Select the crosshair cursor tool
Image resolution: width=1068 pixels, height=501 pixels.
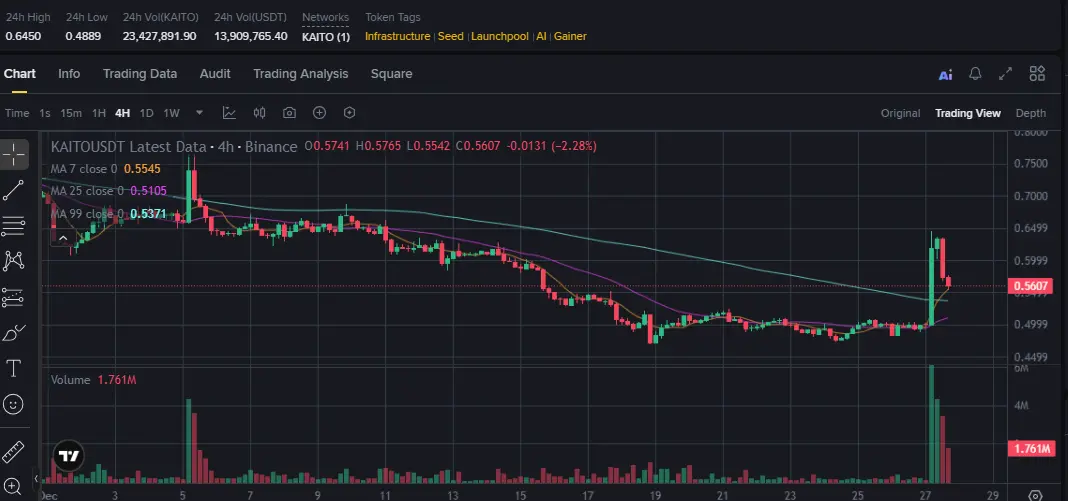(14, 155)
